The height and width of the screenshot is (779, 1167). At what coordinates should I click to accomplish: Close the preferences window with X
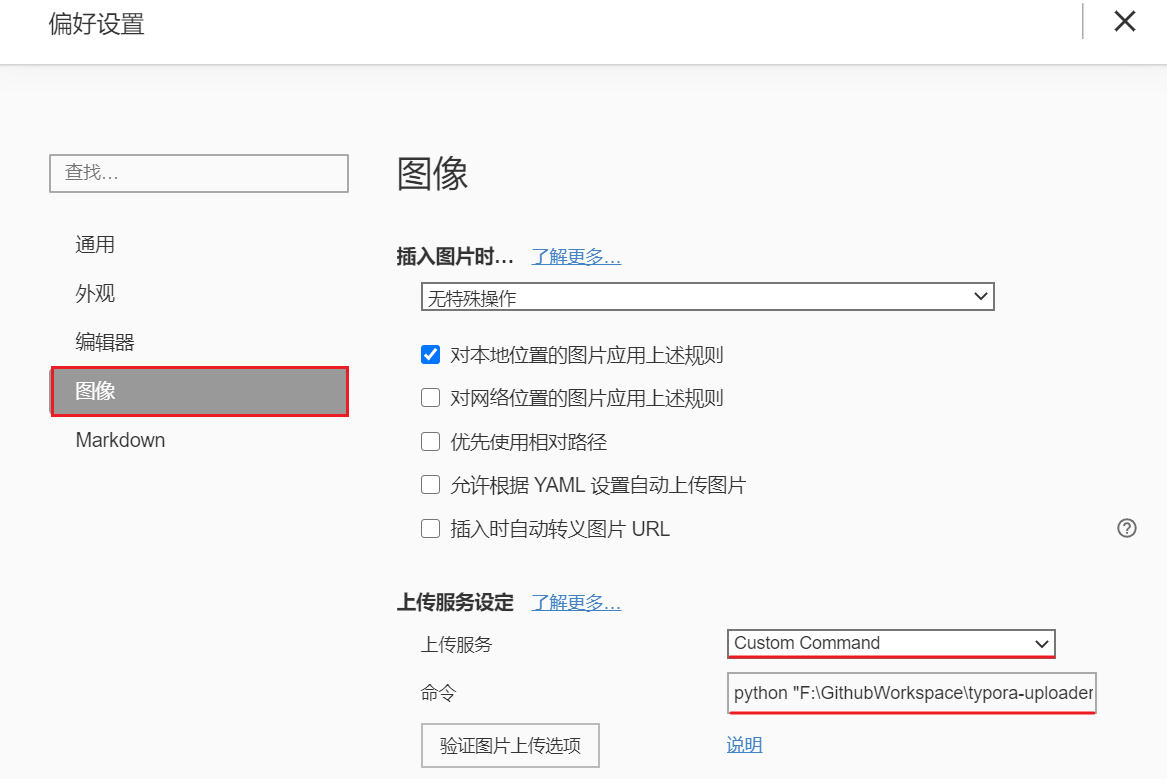(x=1125, y=22)
